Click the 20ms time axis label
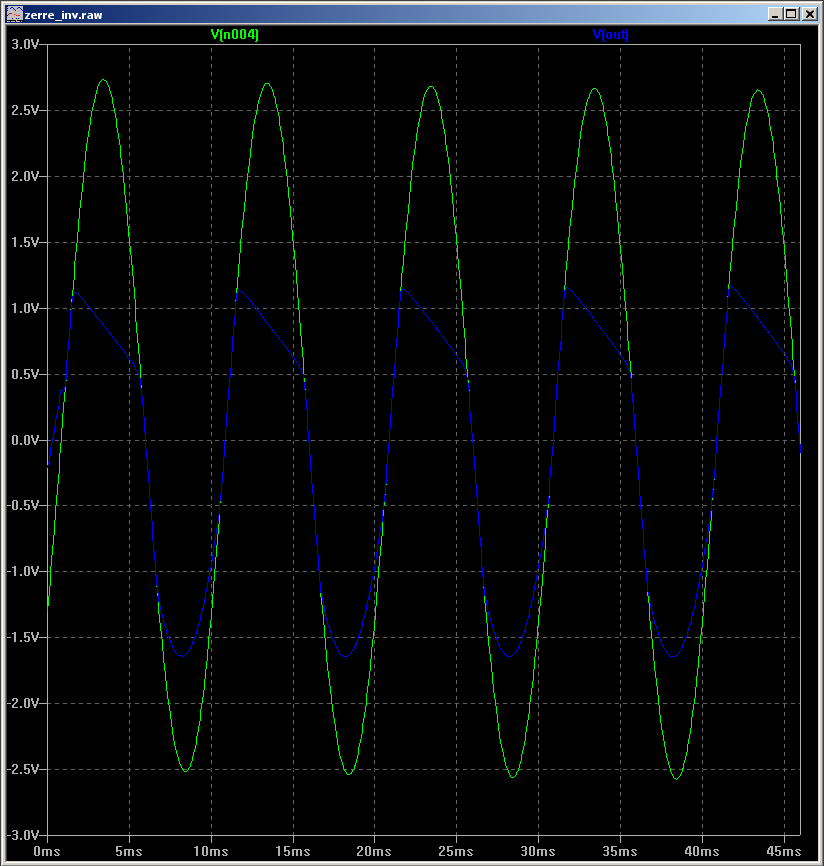Viewport: 824px width, 866px height. 374,851
